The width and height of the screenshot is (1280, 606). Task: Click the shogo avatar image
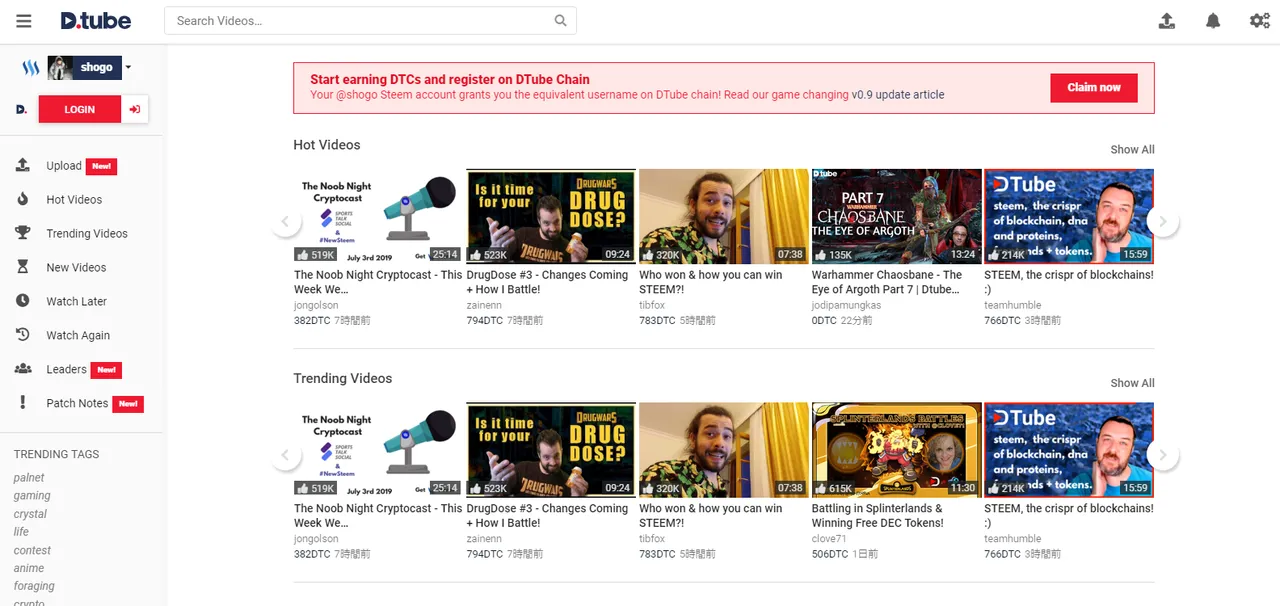(x=61, y=68)
